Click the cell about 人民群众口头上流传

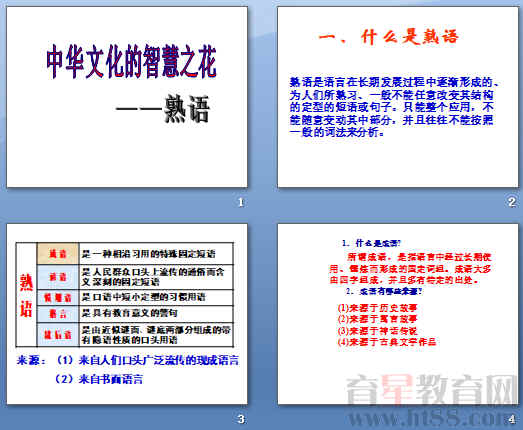tap(156, 277)
